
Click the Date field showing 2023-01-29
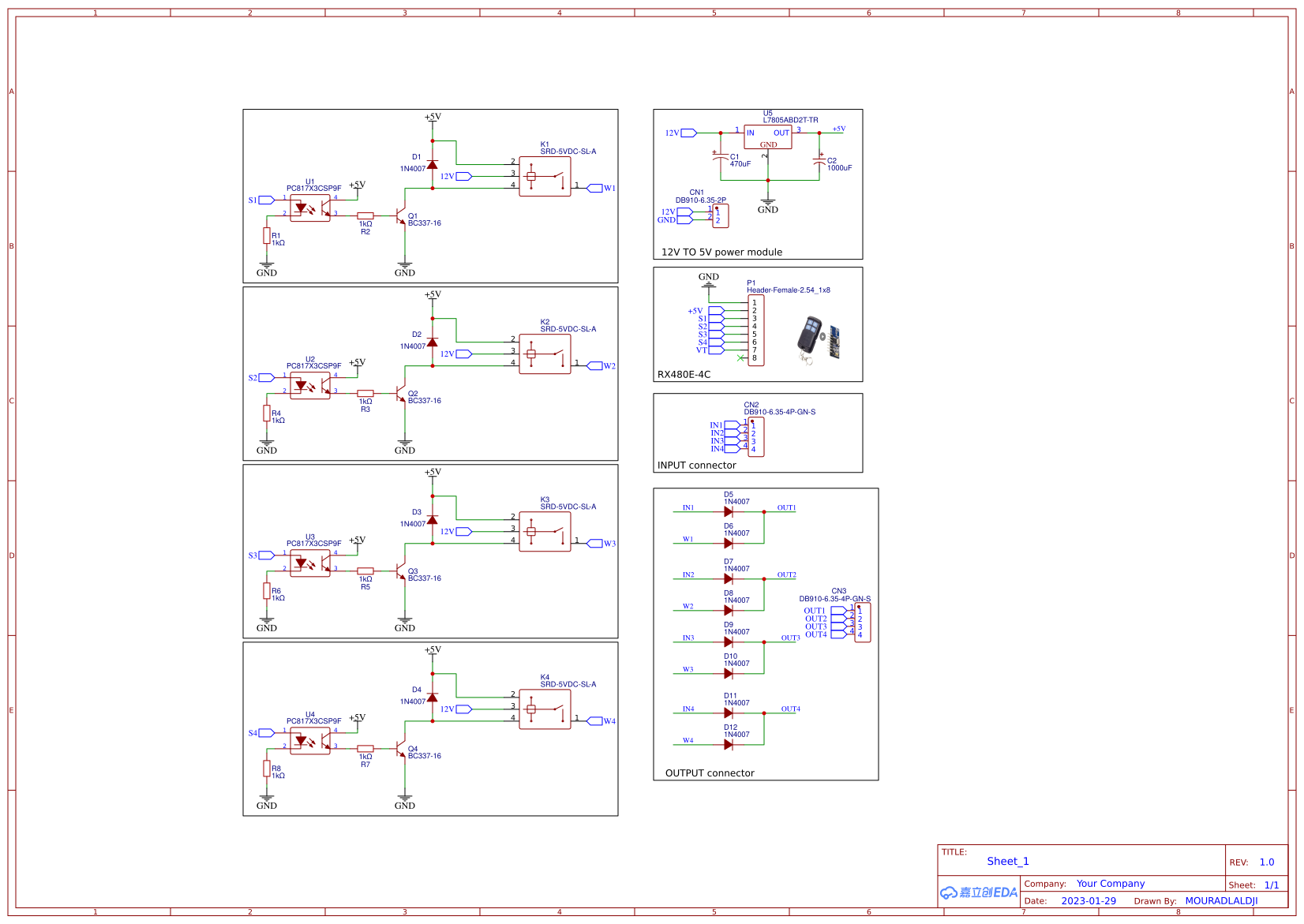(x=1089, y=900)
